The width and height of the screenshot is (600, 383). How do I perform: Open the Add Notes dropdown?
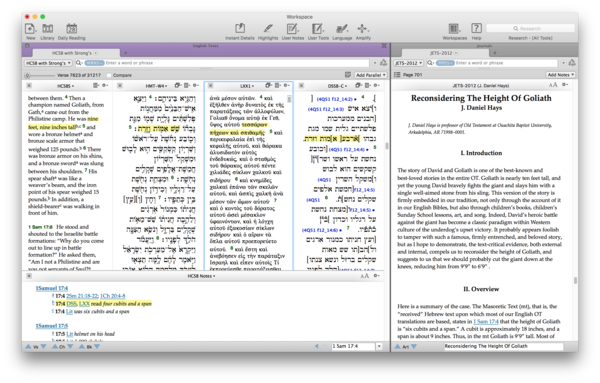[x=560, y=75]
